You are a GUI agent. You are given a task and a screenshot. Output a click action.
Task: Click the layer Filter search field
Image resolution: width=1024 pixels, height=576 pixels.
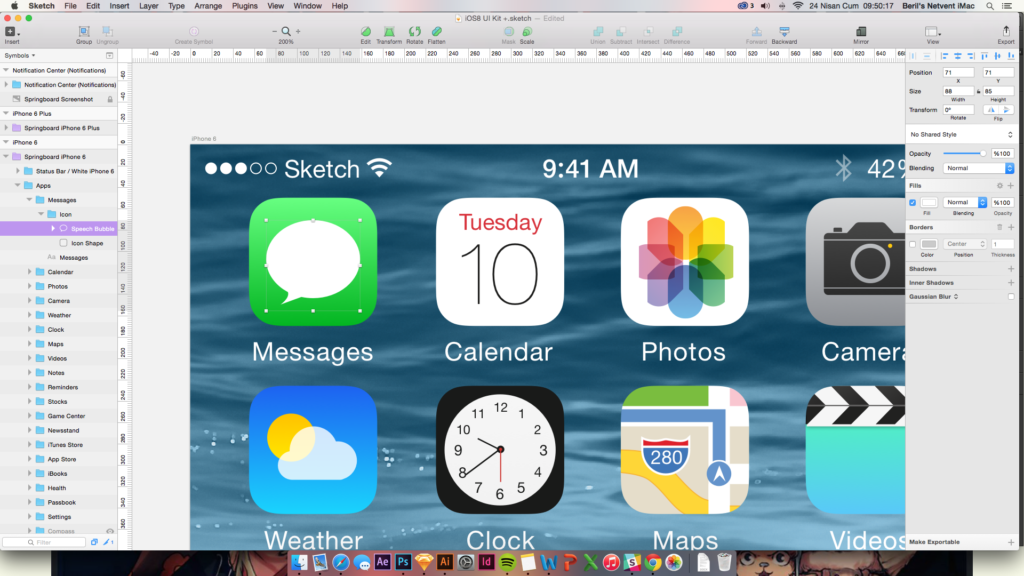44,542
